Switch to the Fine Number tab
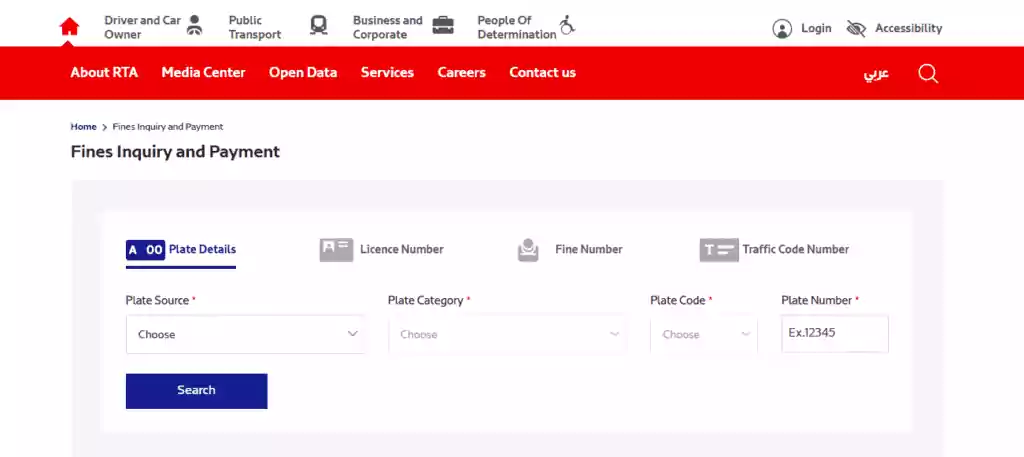The width and height of the screenshot is (1024, 457). (x=570, y=250)
